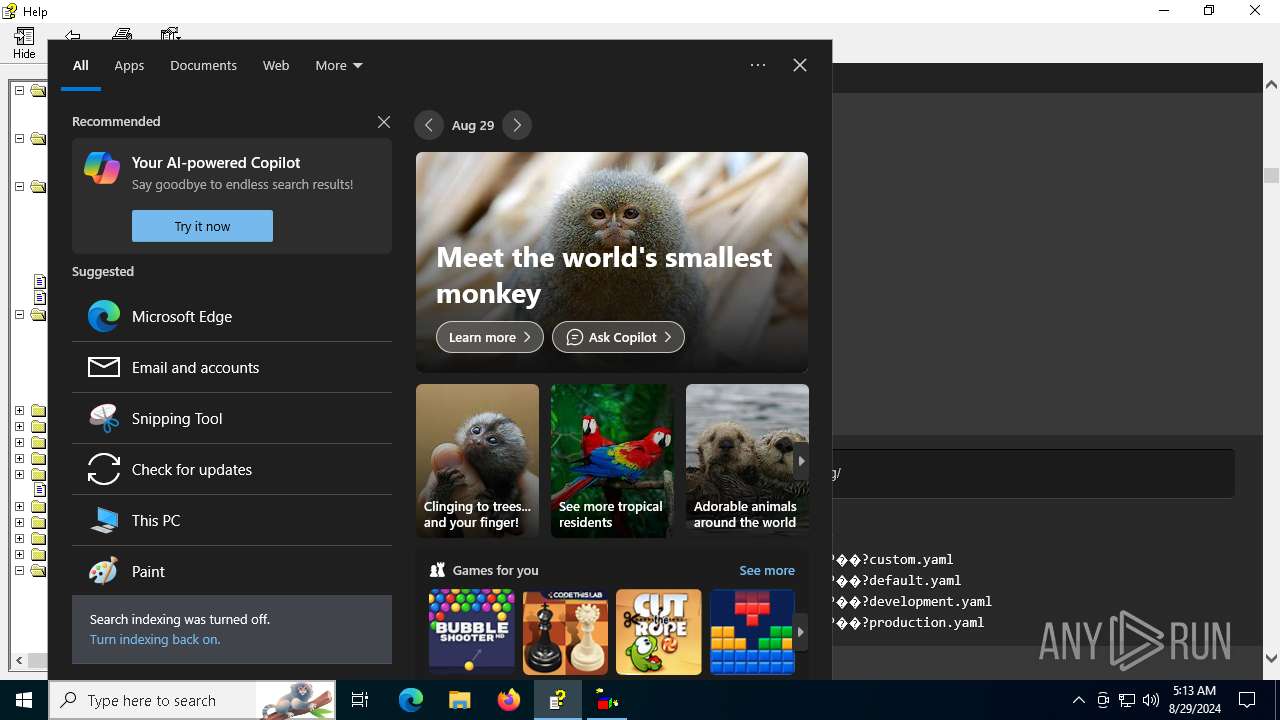Click the Help content scroll up arrow

tap(1271, 85)
